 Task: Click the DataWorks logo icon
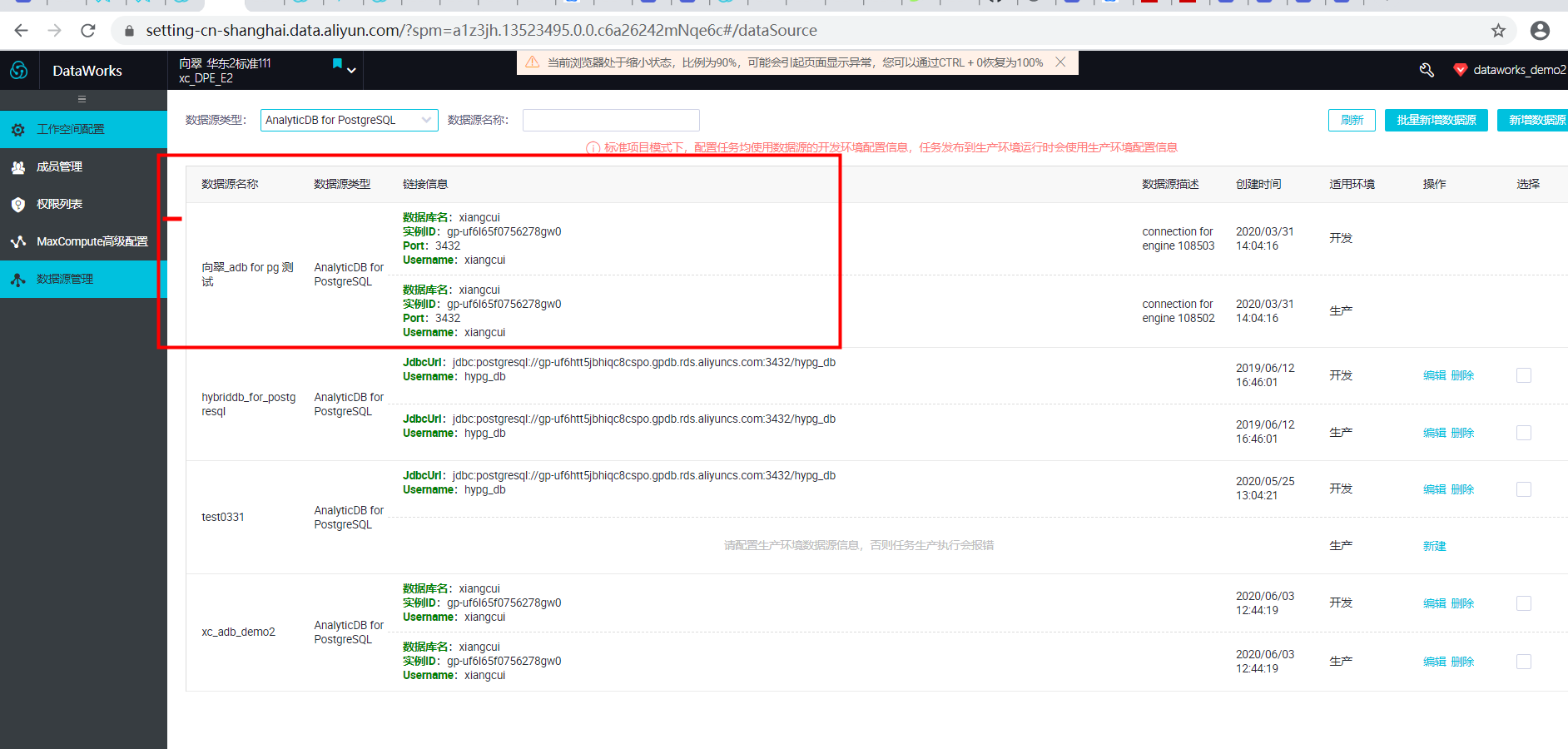coord(19,71)
